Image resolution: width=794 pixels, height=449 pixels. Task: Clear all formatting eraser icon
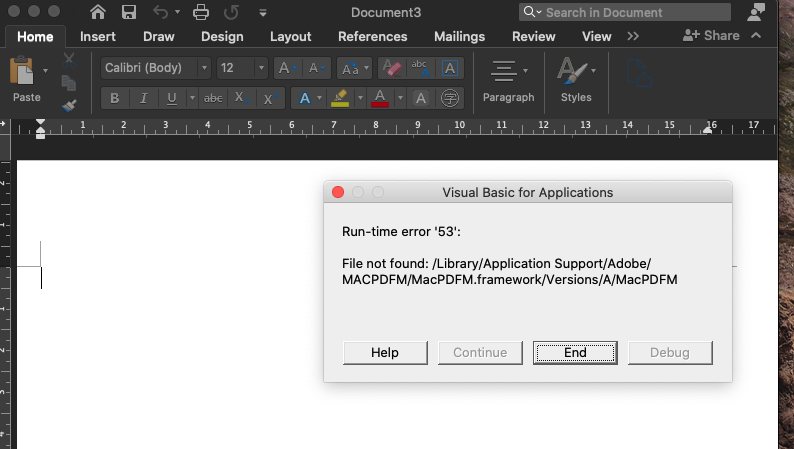point(392,68)
